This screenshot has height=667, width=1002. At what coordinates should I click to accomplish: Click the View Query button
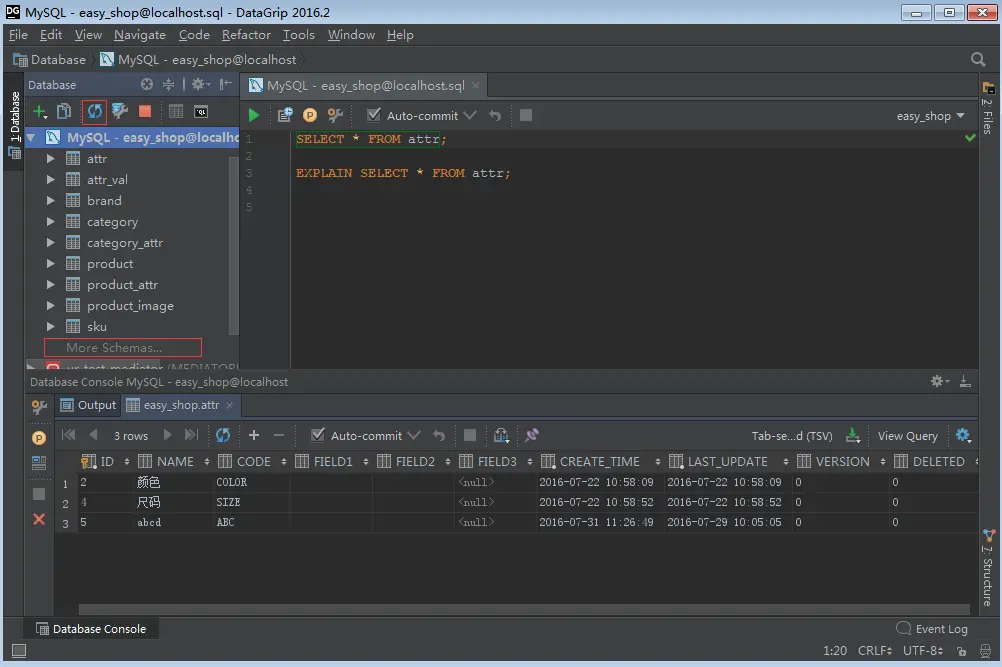(x=907, y=436)
